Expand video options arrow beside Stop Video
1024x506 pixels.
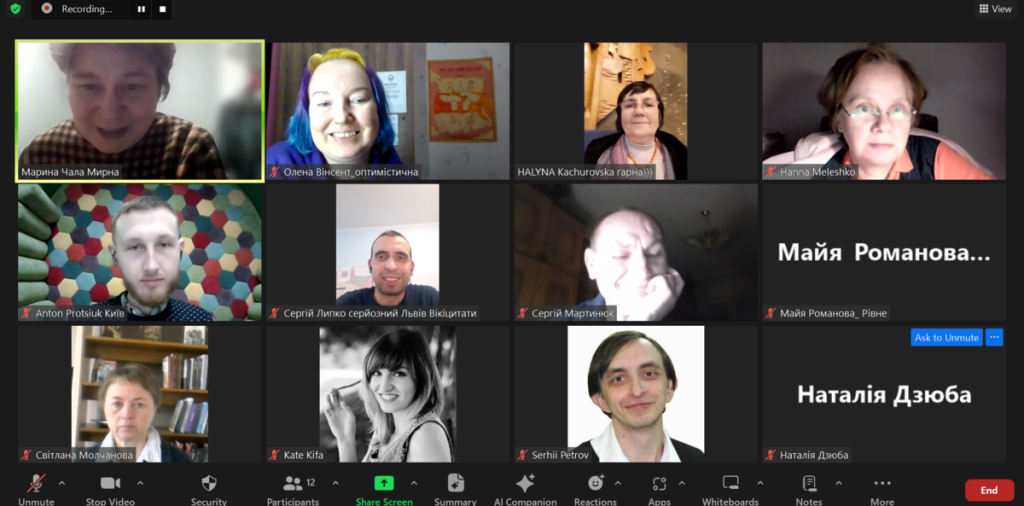[140, 483]
